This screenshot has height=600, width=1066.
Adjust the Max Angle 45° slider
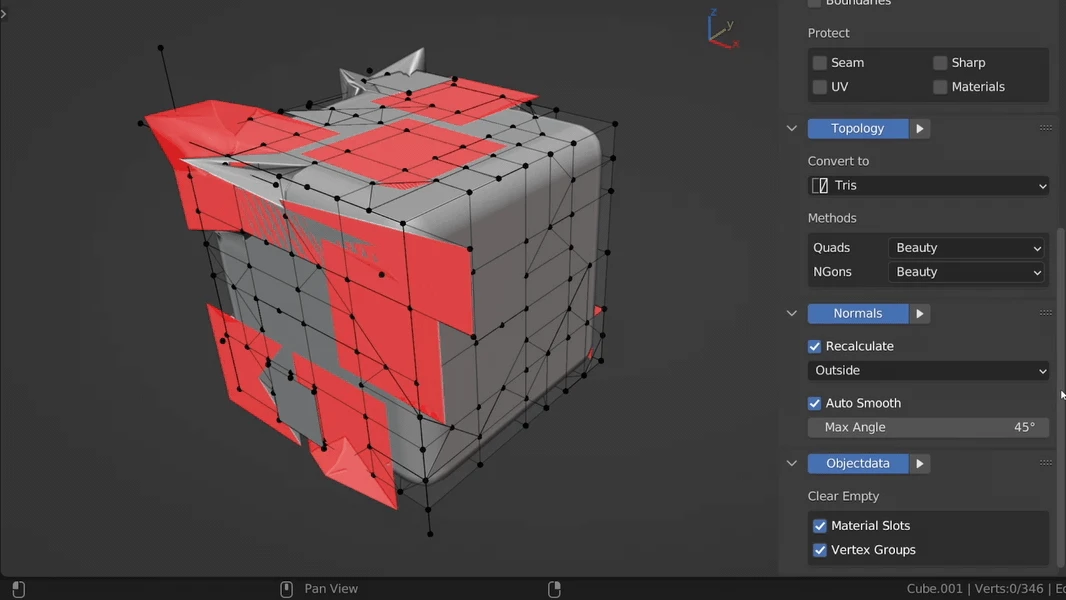pyautogui.click(x=928, y=427)
